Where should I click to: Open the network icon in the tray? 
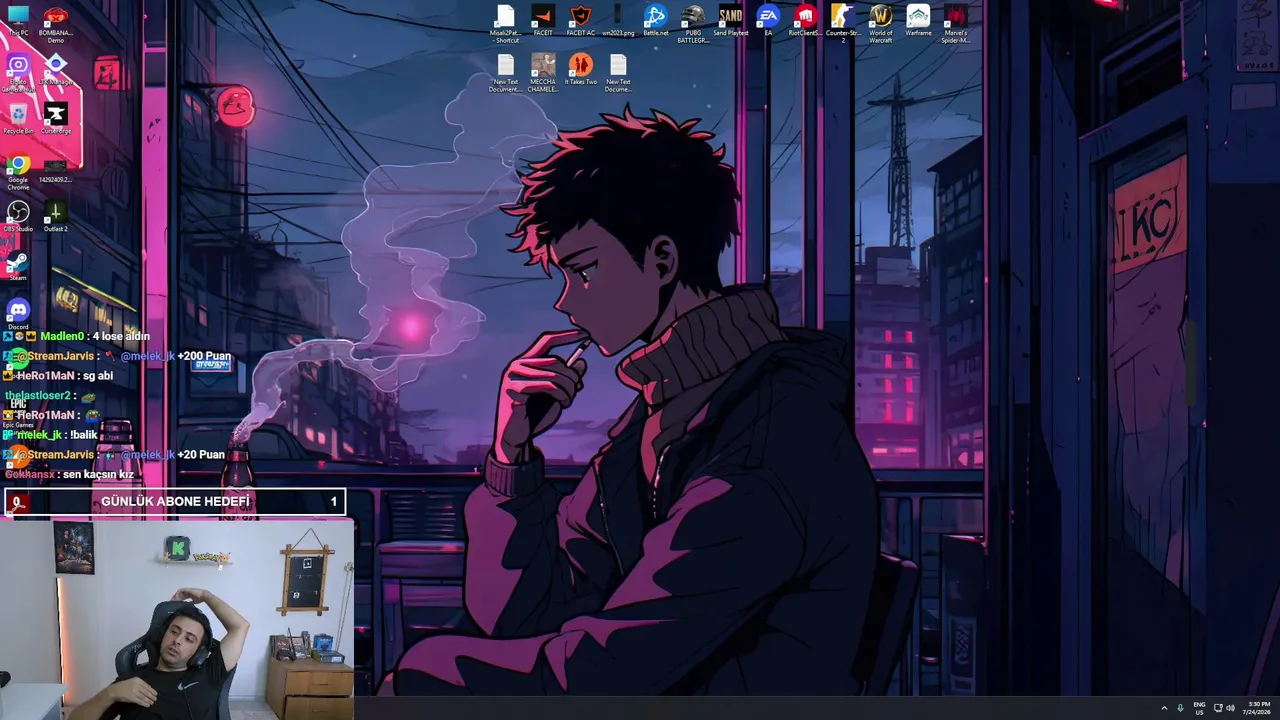(x=1218, y=708)
